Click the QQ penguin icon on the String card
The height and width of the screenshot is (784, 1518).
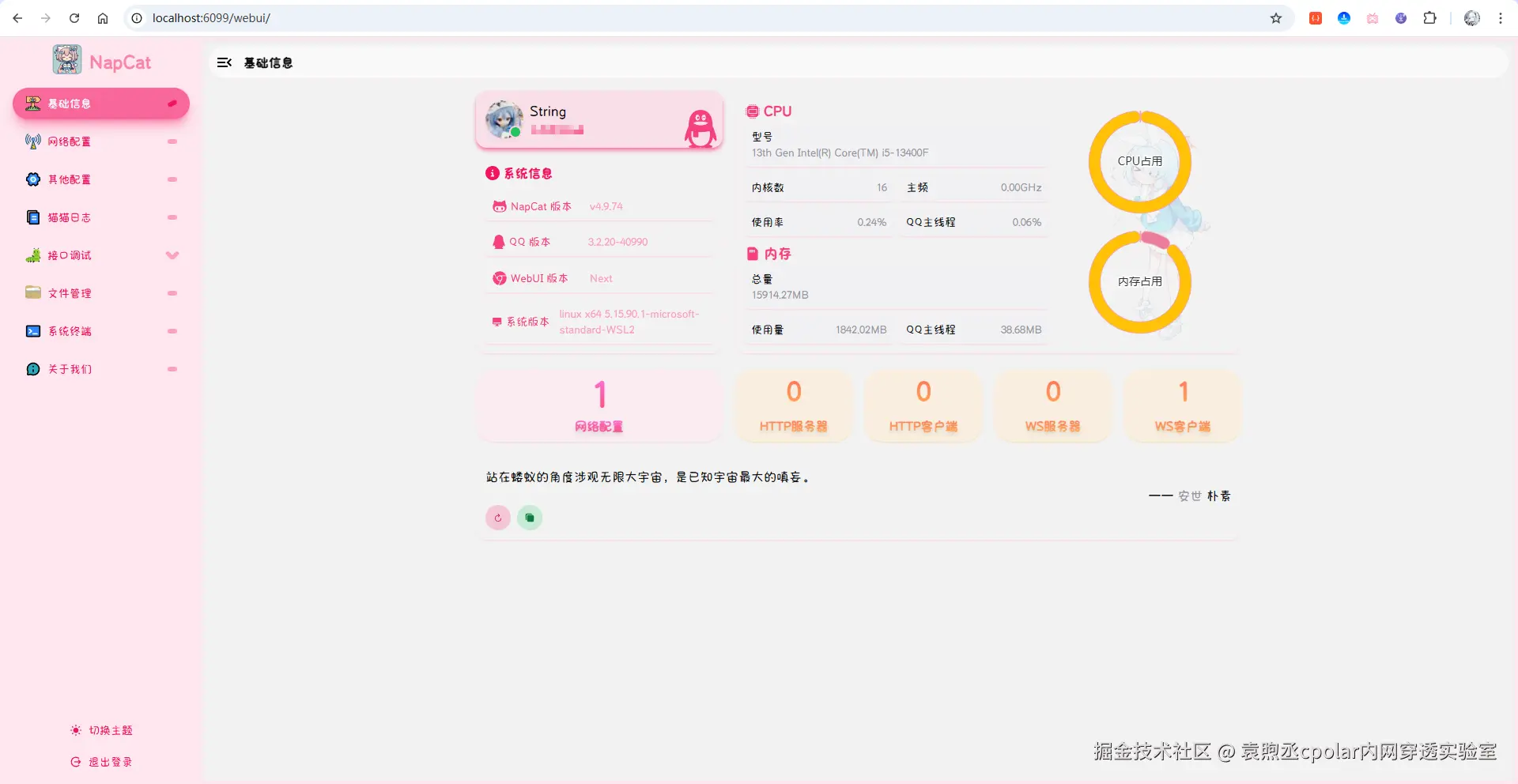(700, 127)
